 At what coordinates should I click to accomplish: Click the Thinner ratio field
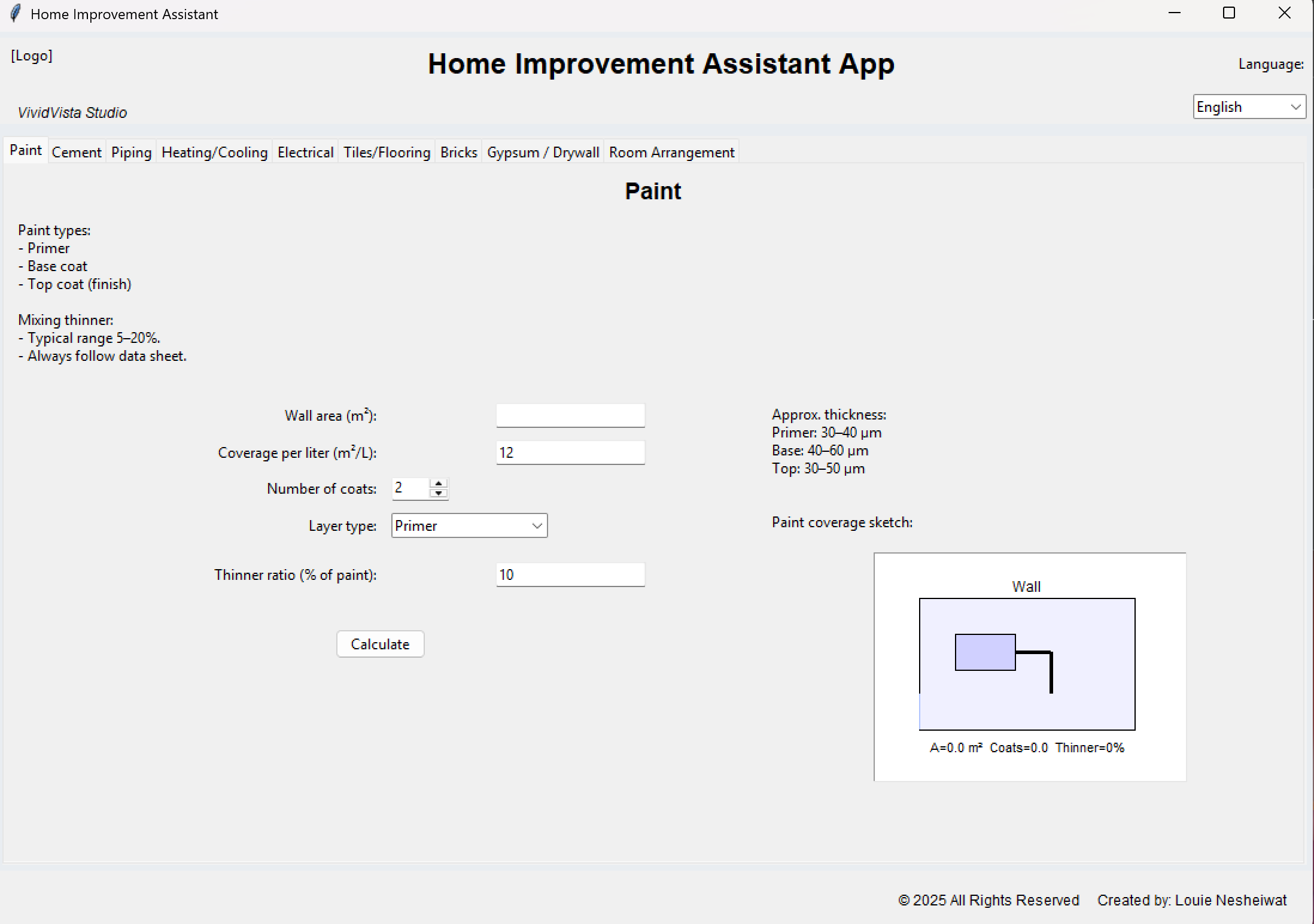pos(569,575)
